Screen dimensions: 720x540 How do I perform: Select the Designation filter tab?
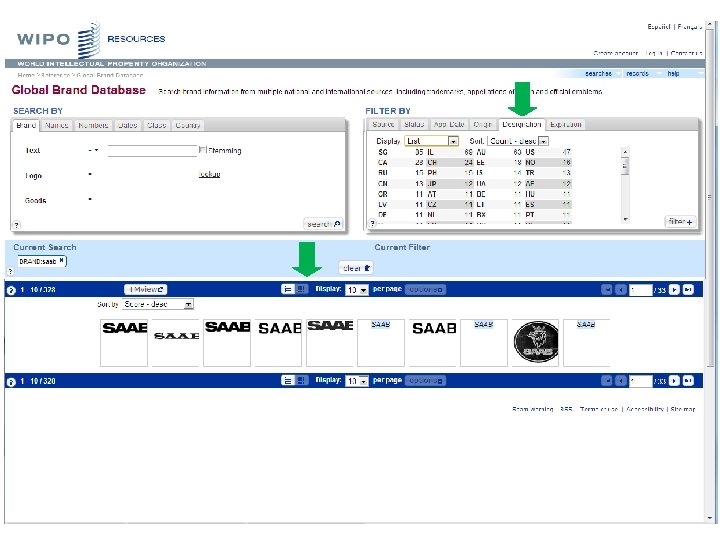tap(522, 124)
